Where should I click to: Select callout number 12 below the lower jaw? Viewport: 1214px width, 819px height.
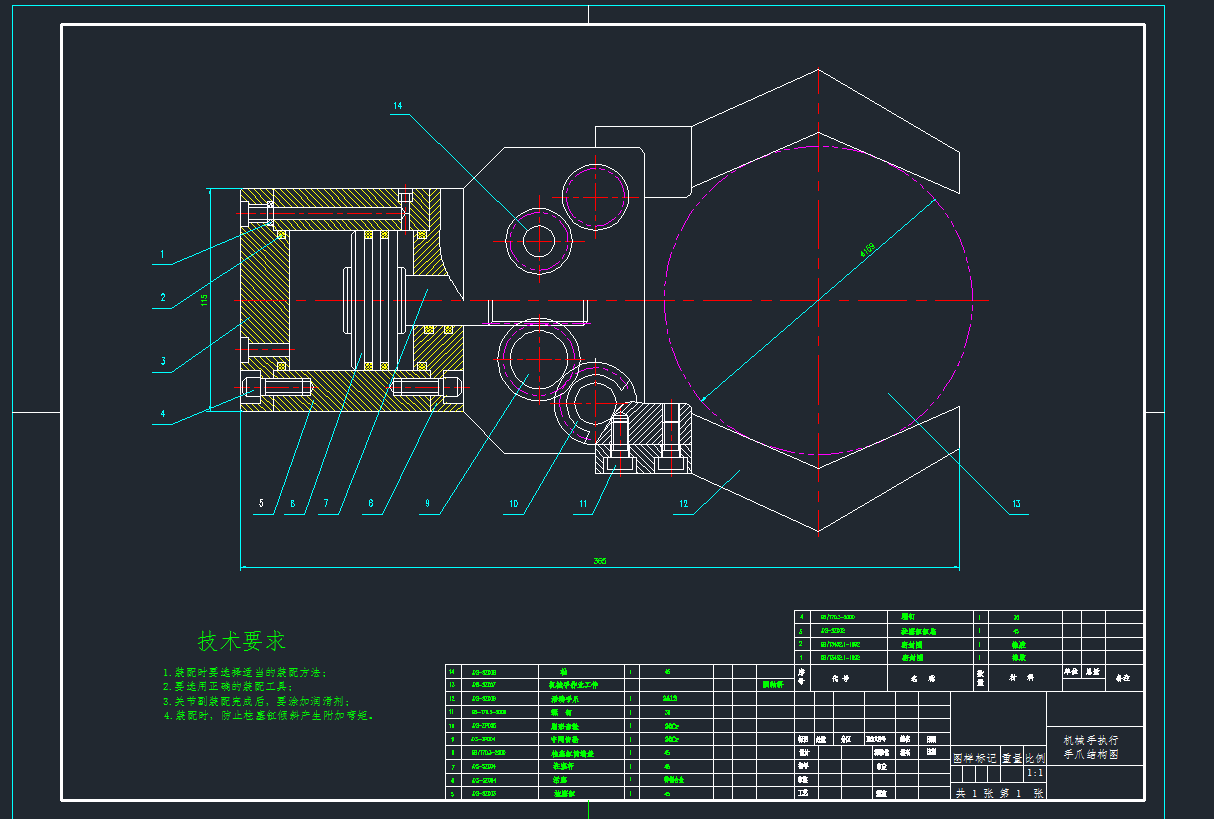pyautogui.click(x=683, y=505)
